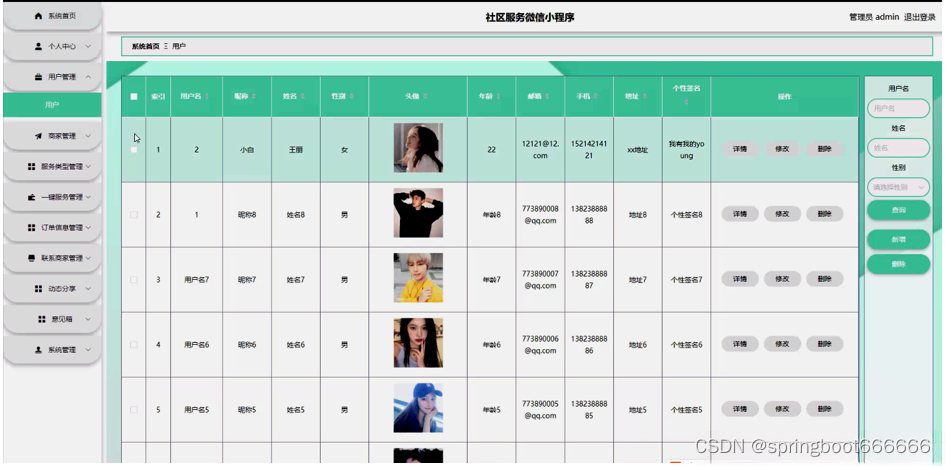Click 详情 button for user 小白
This screenshot has width=946, height=466.
[x=740, y=149]
